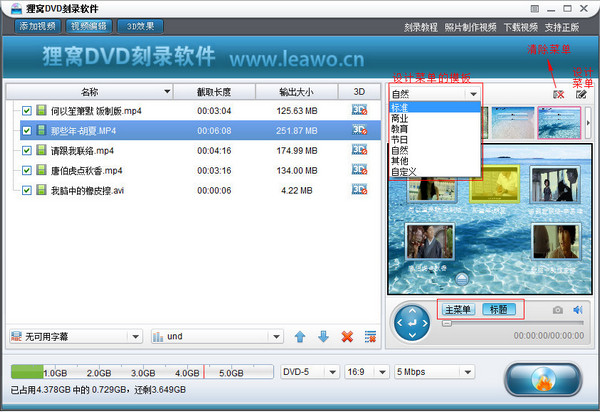Image resolution: width=600 pixels, height=412 pixels.
Task: Click the 添加视频 button
Action: (x=38, y=26)
